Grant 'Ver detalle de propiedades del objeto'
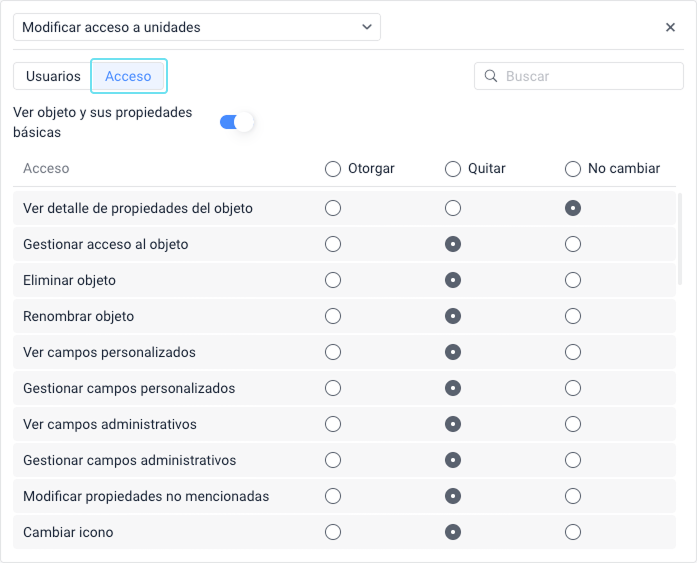 coord(333,208)
